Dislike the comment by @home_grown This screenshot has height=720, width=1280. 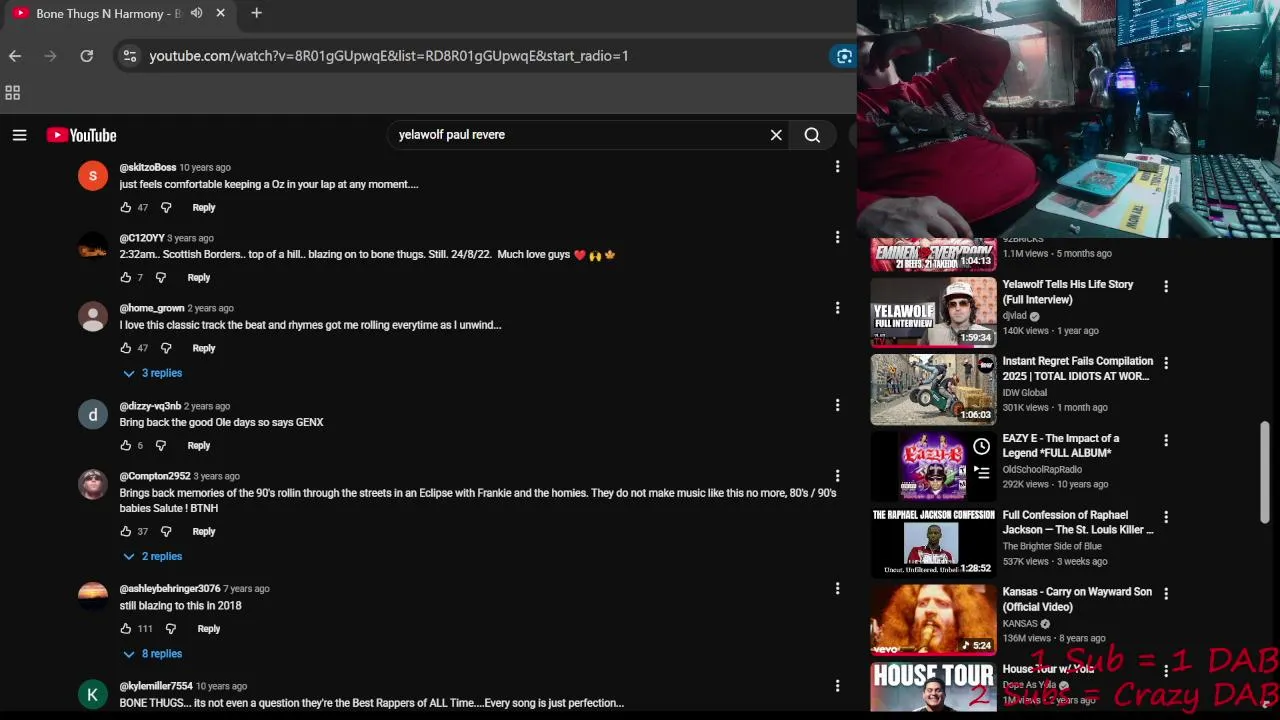(x=166, y=348)
